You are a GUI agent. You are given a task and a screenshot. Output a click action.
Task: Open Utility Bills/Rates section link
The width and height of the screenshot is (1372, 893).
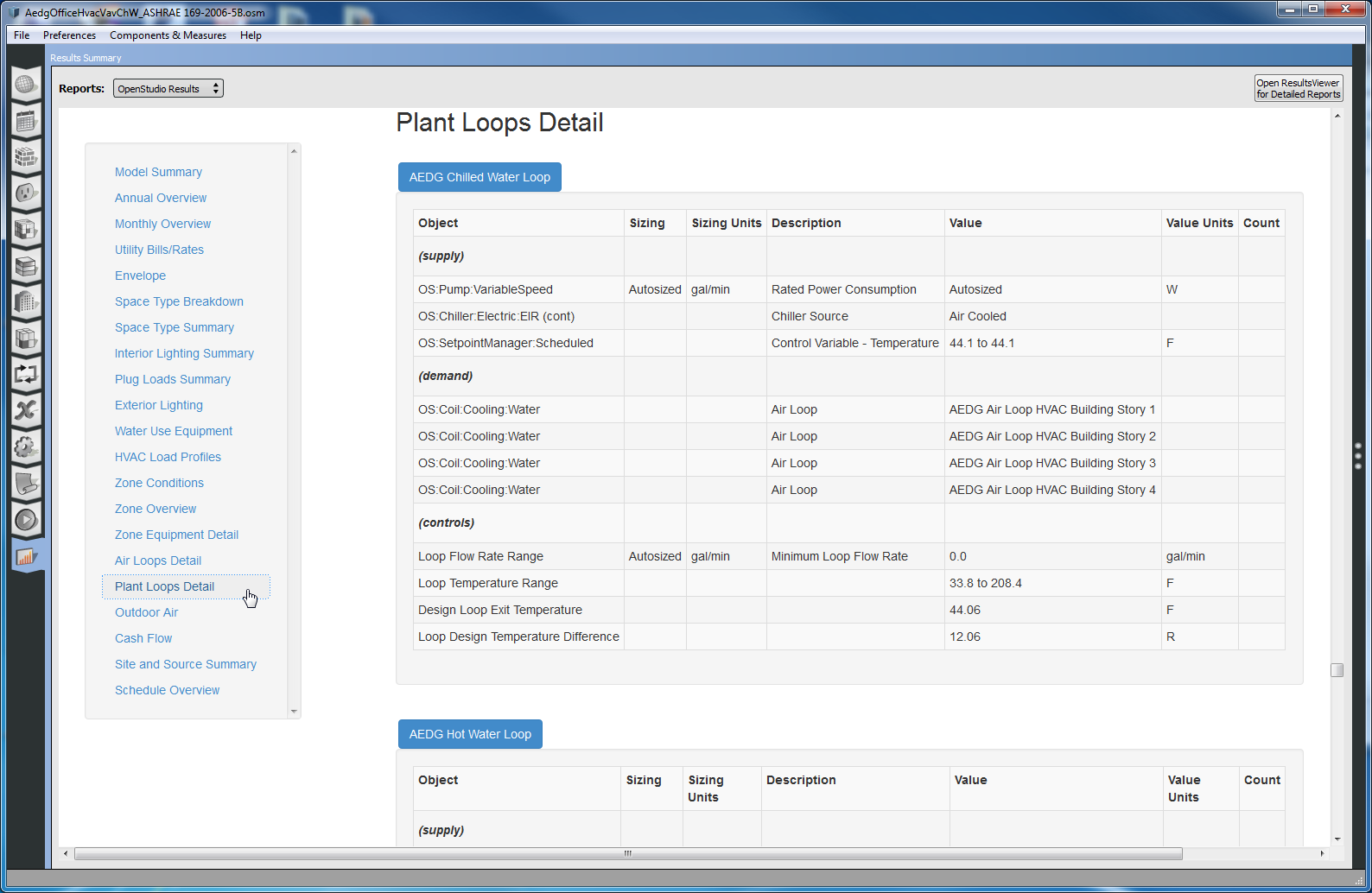159,250
